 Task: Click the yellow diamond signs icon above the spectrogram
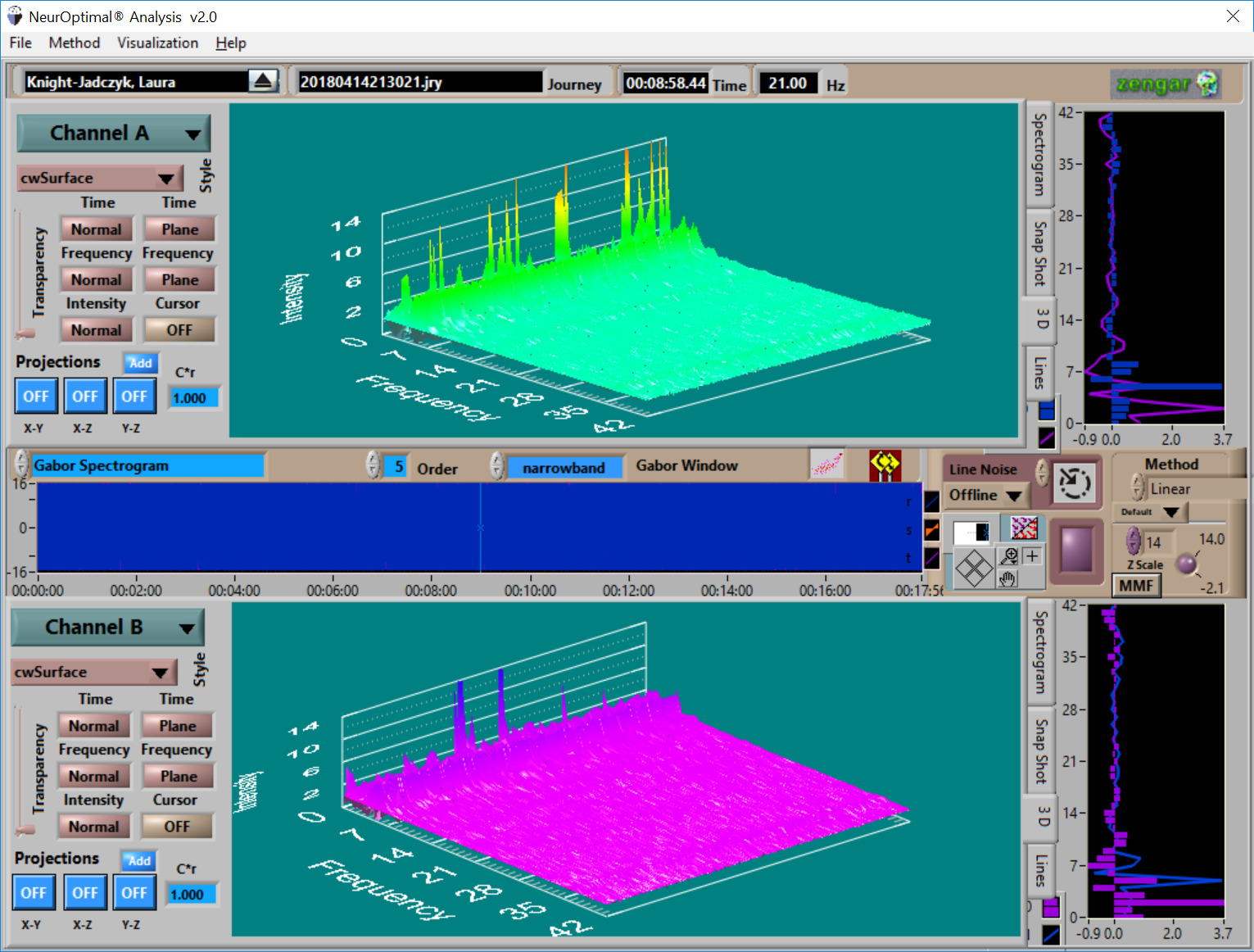[x=885, y=465]
